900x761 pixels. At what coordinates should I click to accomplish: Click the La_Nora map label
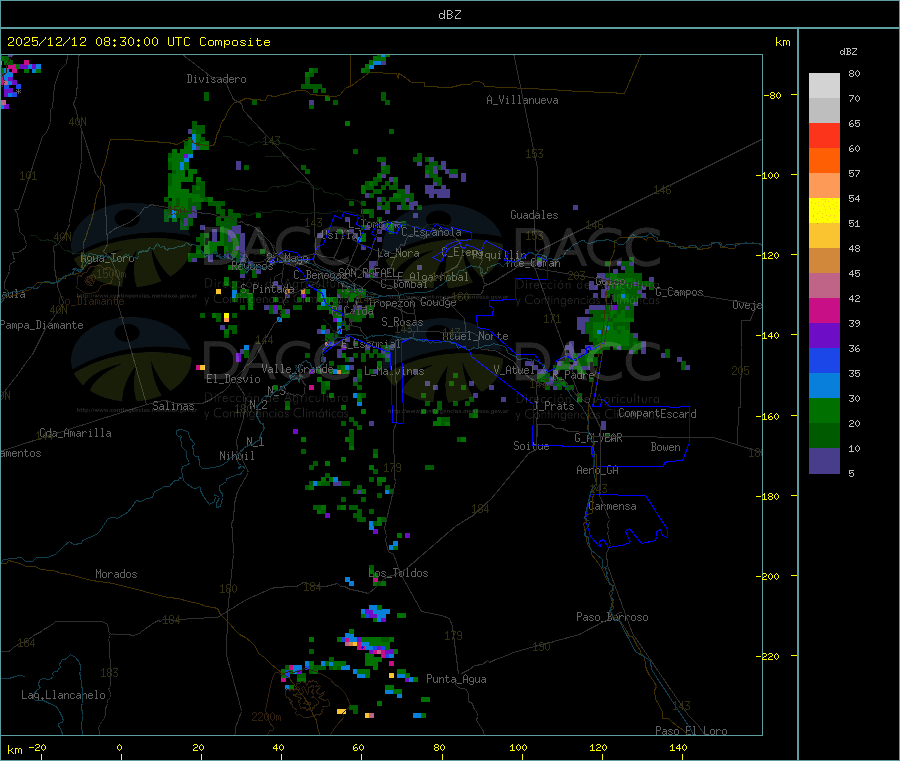399,254
